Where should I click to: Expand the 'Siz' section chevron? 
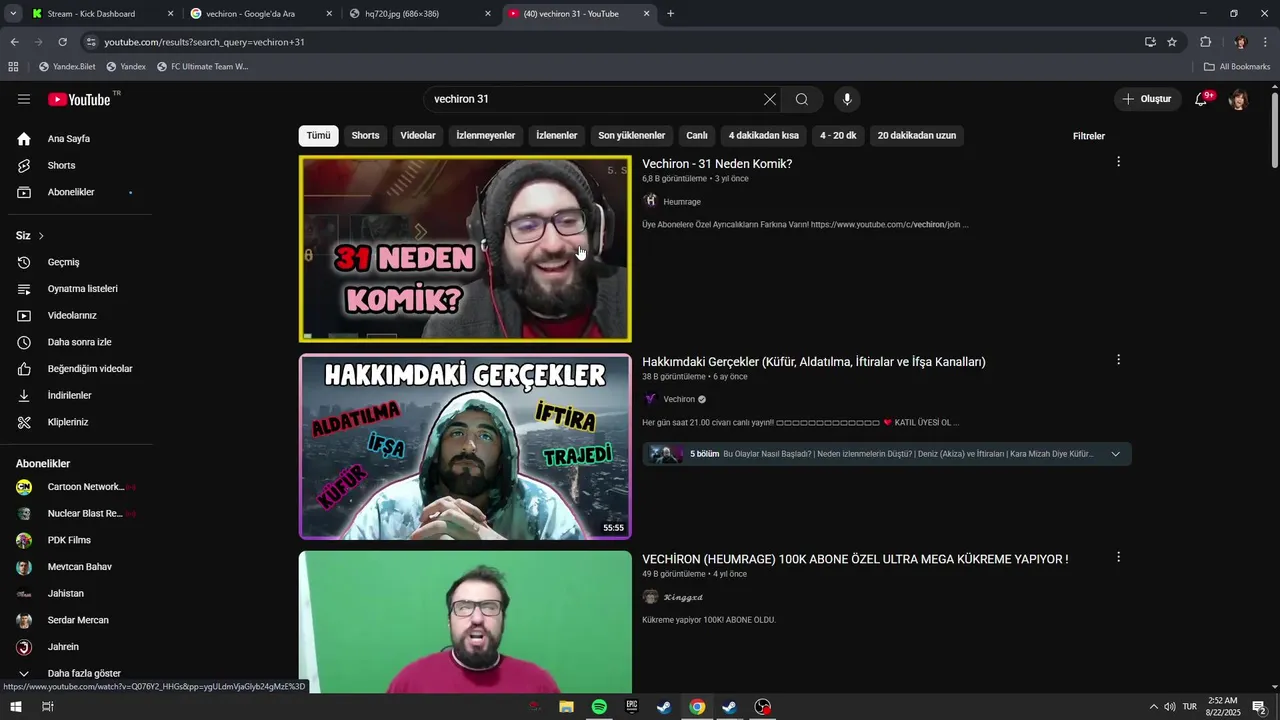[x=41, y=236]
